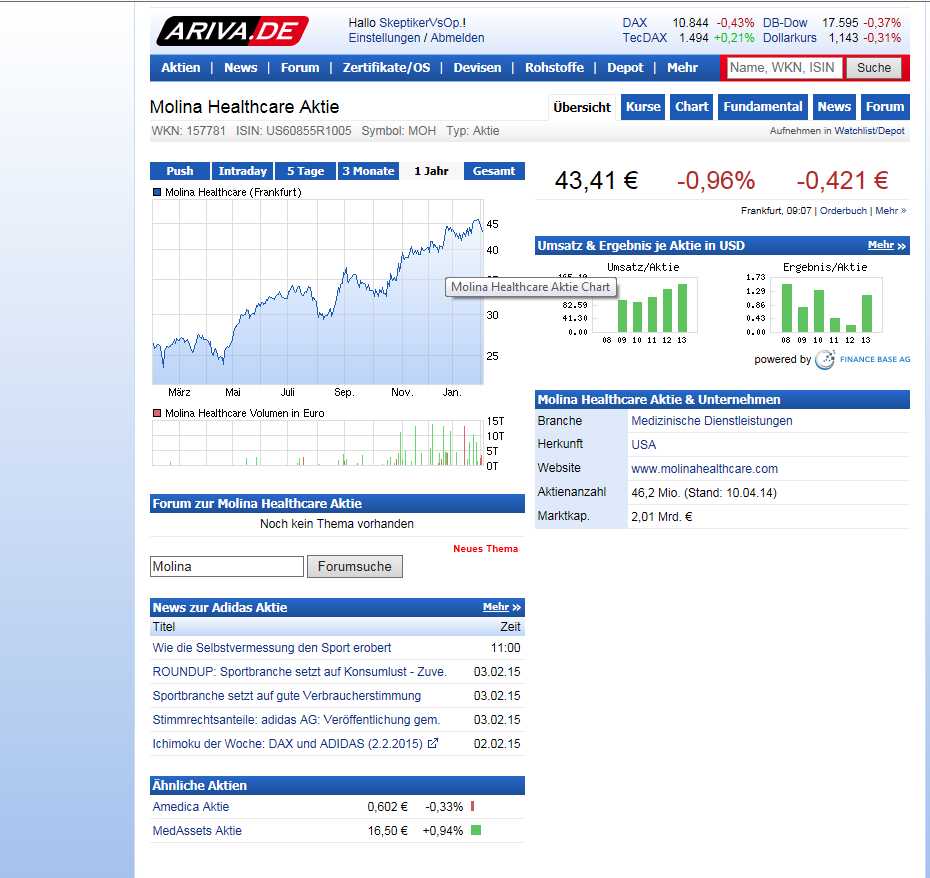The width and height of the screenshot is (930, 878).
Task: Open the Forum menu in navigation bar
Action: pos(300,68)
